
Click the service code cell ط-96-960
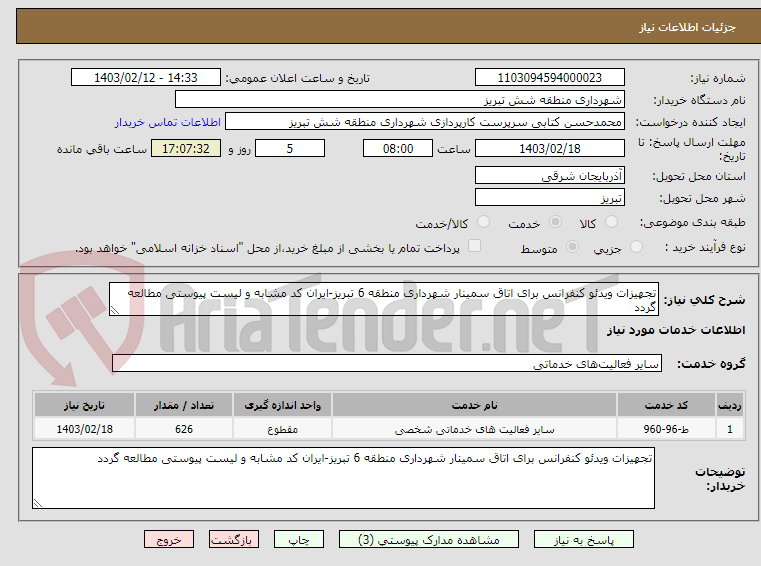pos(666,430)
